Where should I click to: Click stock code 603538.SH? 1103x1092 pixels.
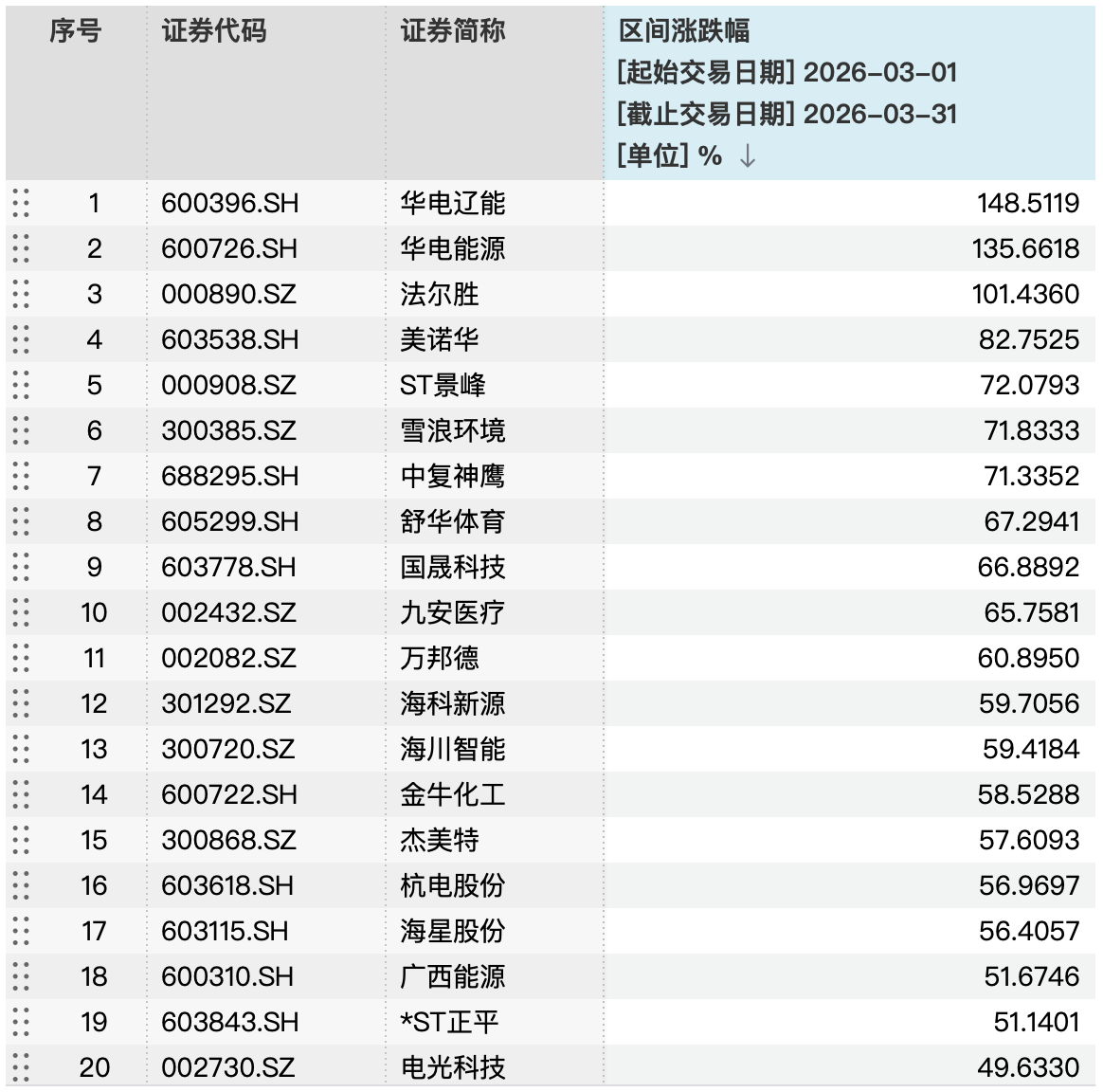pyautogui.click(x=230, y=339)
